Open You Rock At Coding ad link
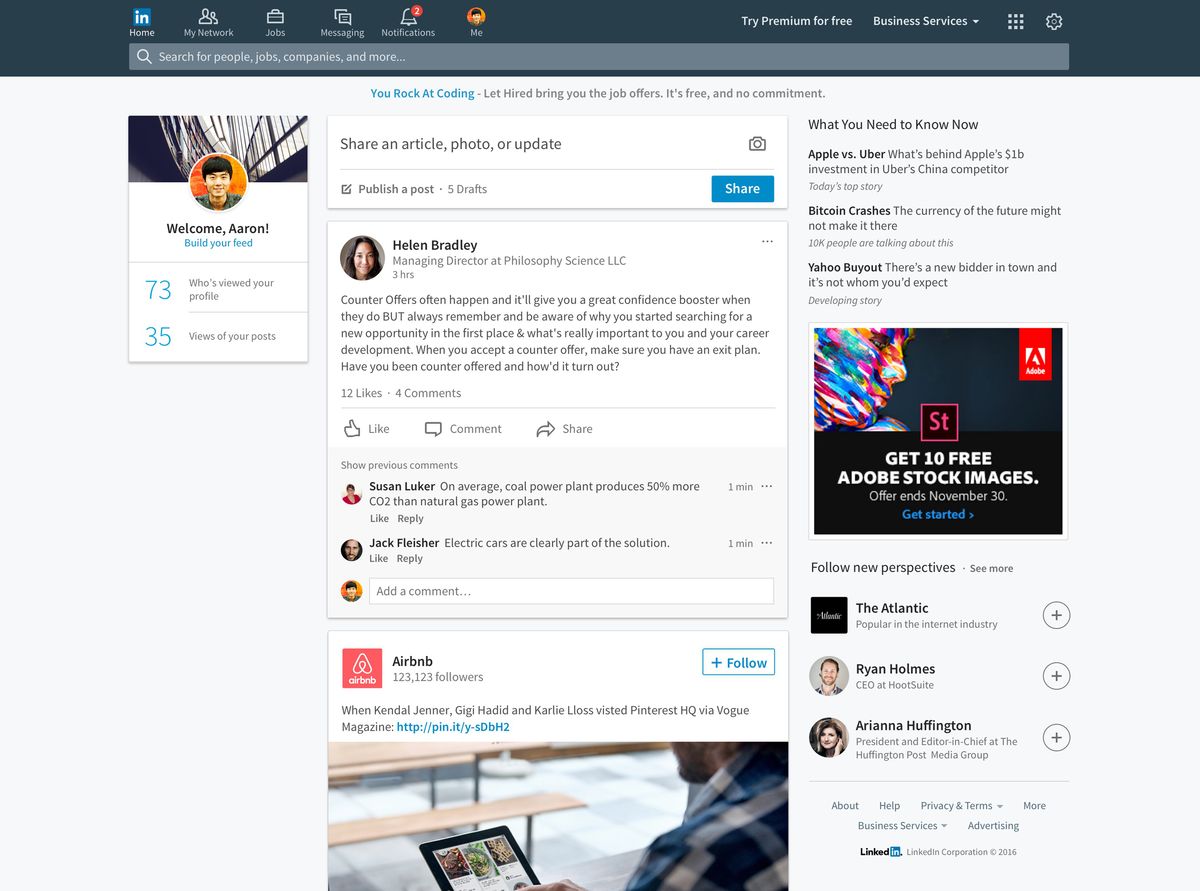 (x=422, y=93)
